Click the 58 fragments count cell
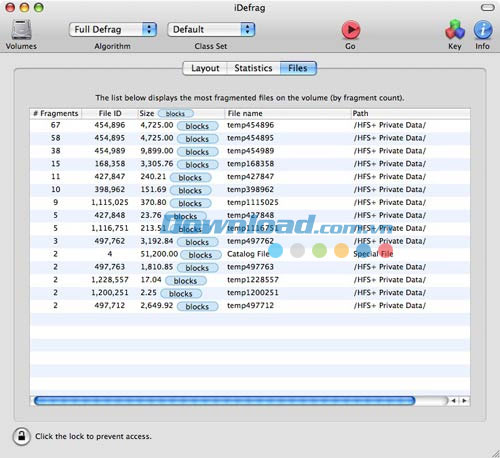 pos(56,138)
